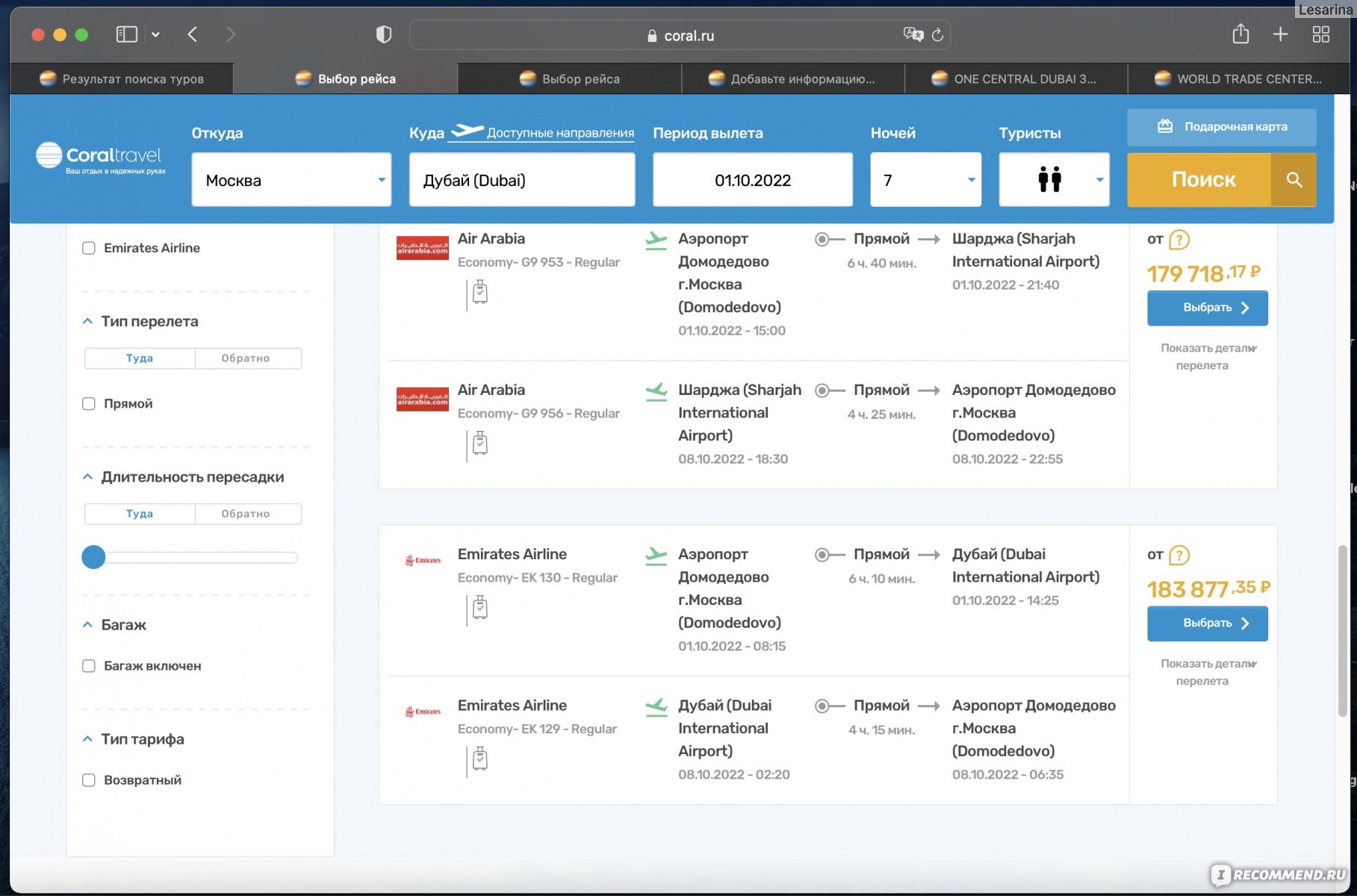Collapse the Тип перелета section

[x=87, y=321]
